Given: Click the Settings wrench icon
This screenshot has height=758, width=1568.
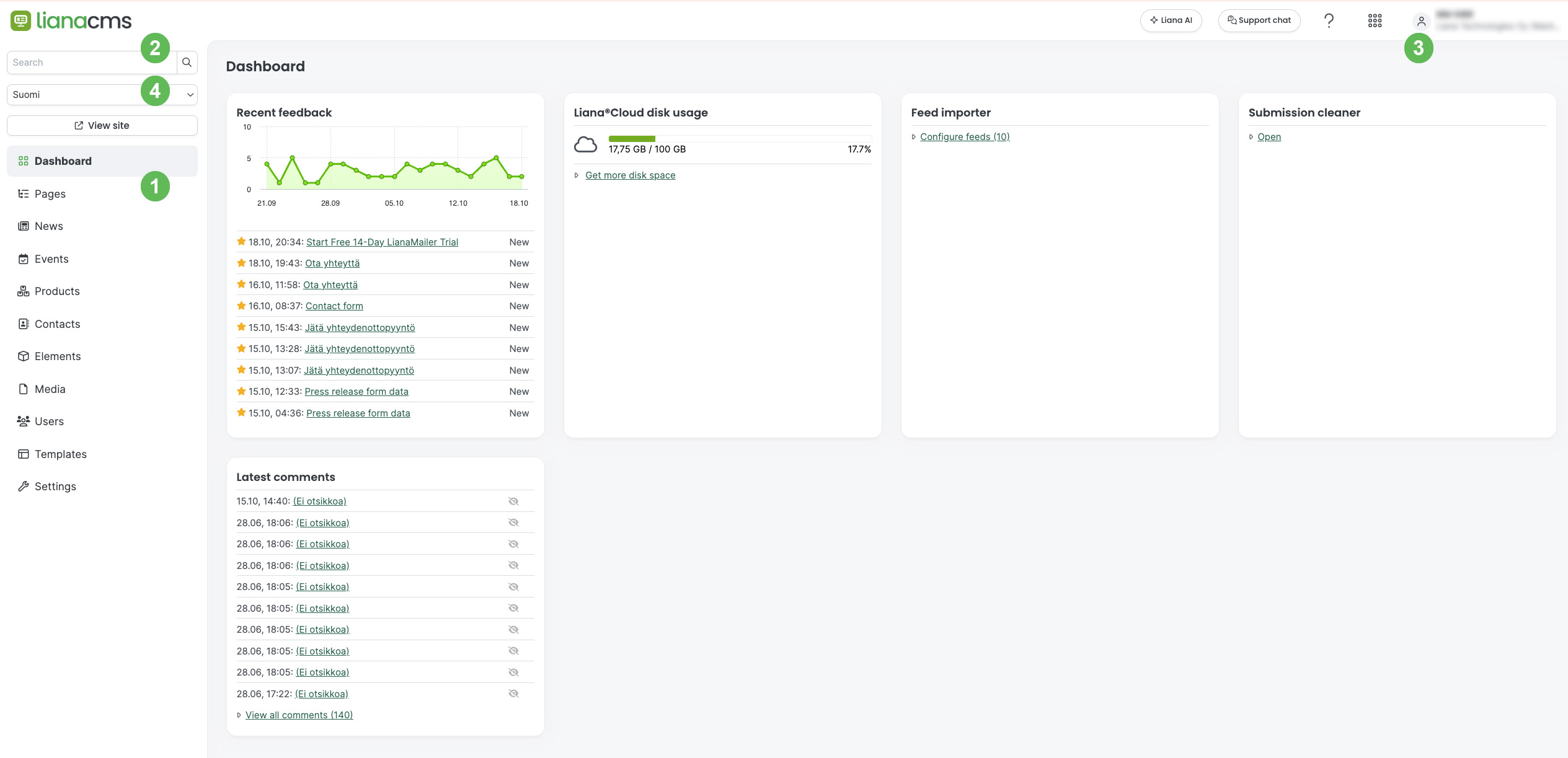Looking at the screenshot, I should pyautogui.click(x=24, y=487).
